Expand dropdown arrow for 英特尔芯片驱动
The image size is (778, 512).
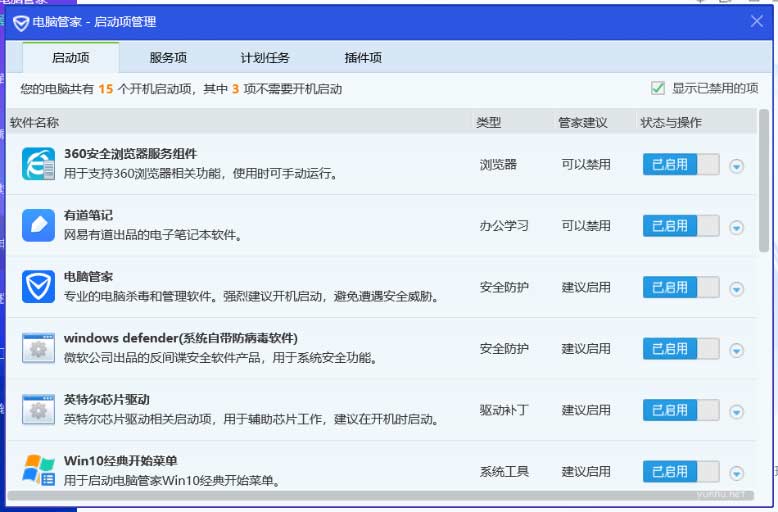[736, 412]
